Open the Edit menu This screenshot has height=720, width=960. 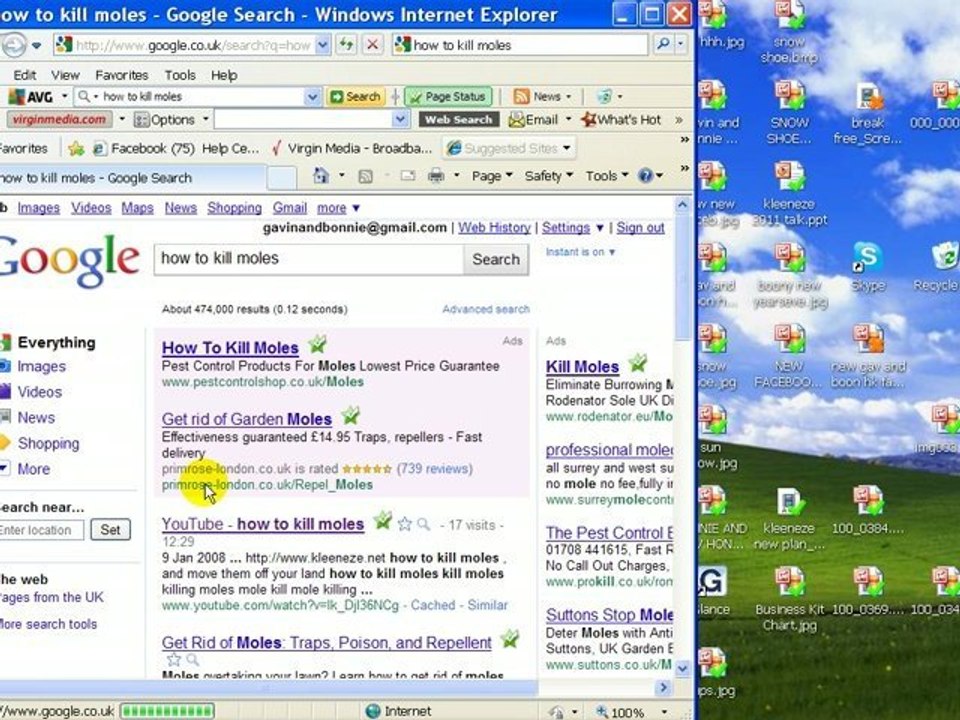click(24, 75)
